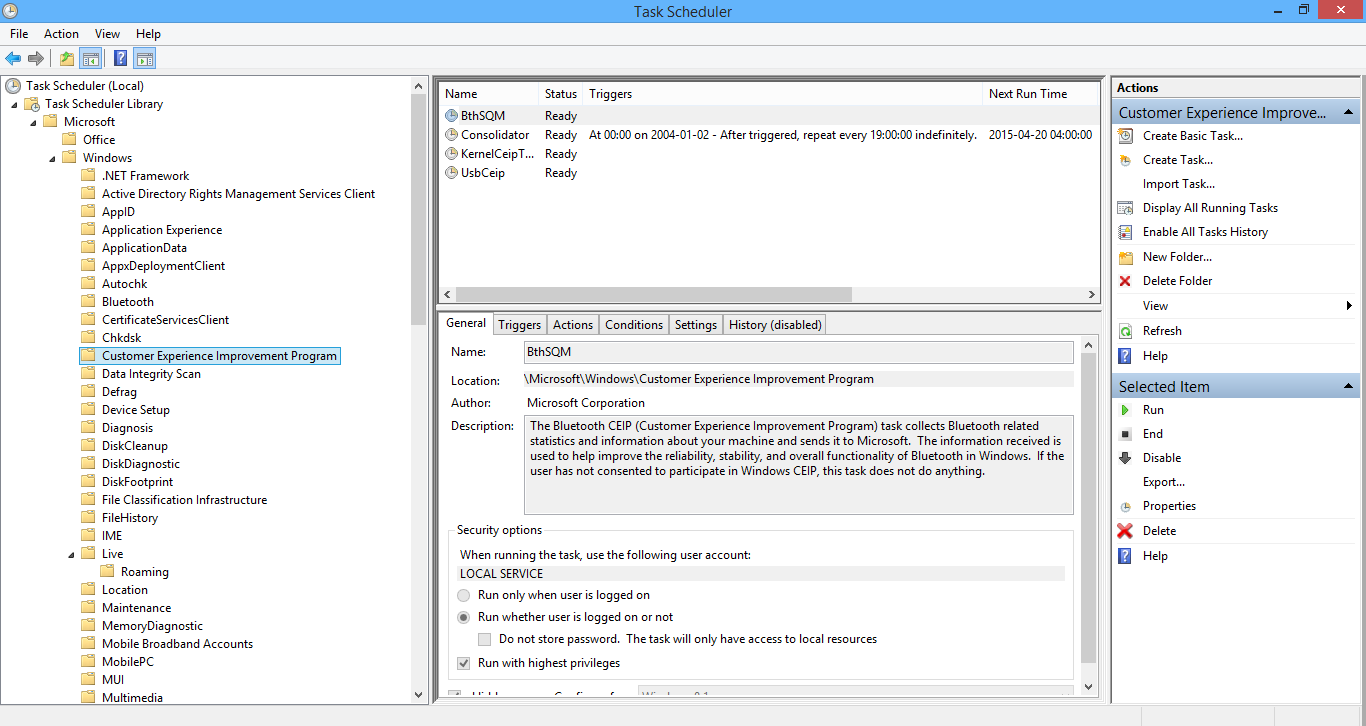
Task: Open the File menu
Action: coord(19,34)
